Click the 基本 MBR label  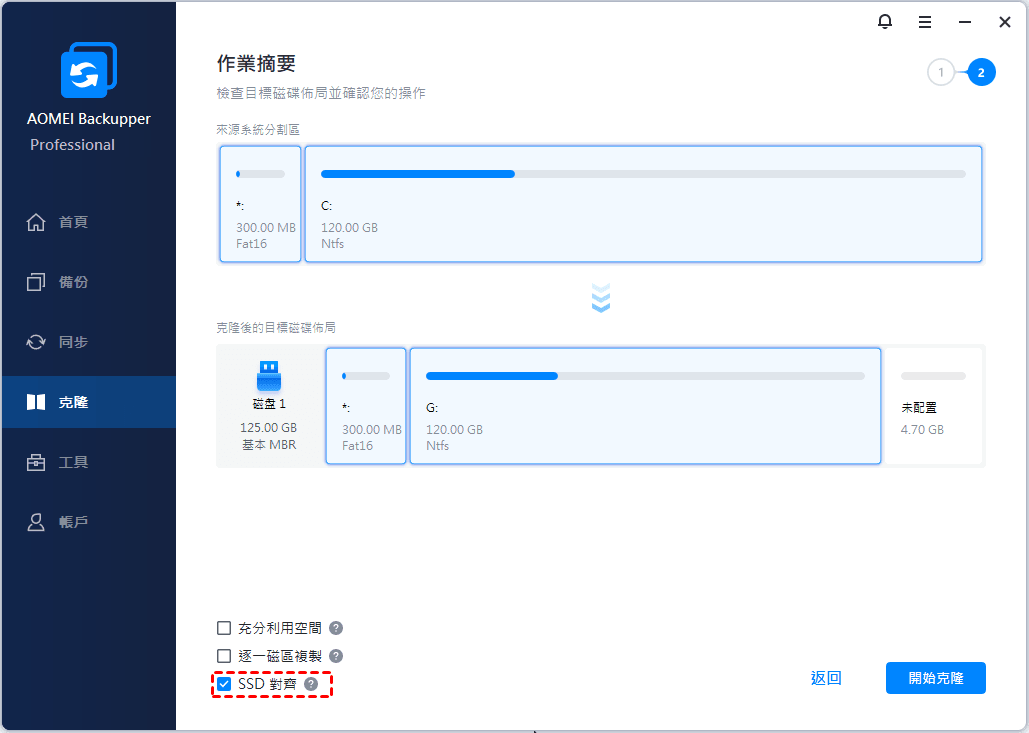[269, 445]
